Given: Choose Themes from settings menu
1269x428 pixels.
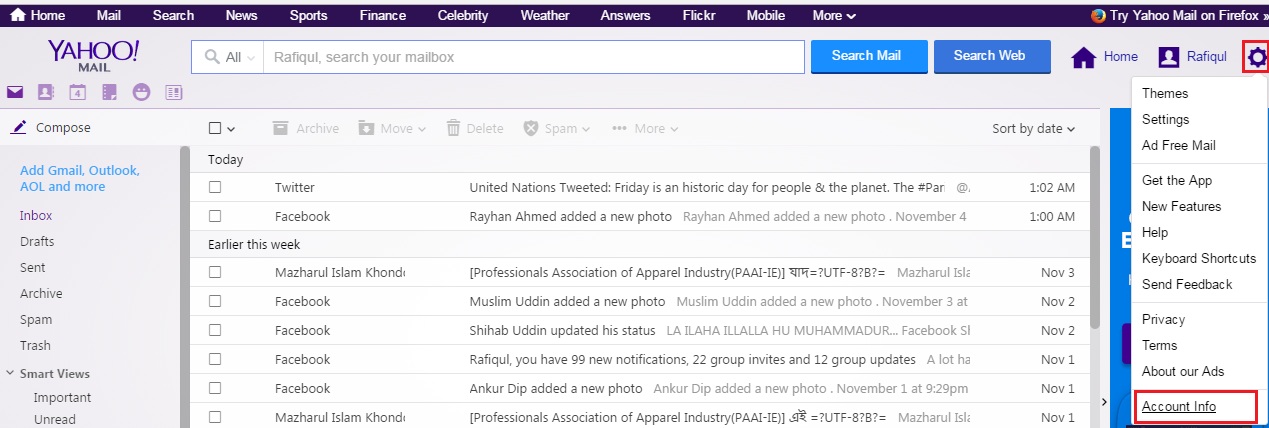Looking at the screenshot, I should [x=1165, y=93].
